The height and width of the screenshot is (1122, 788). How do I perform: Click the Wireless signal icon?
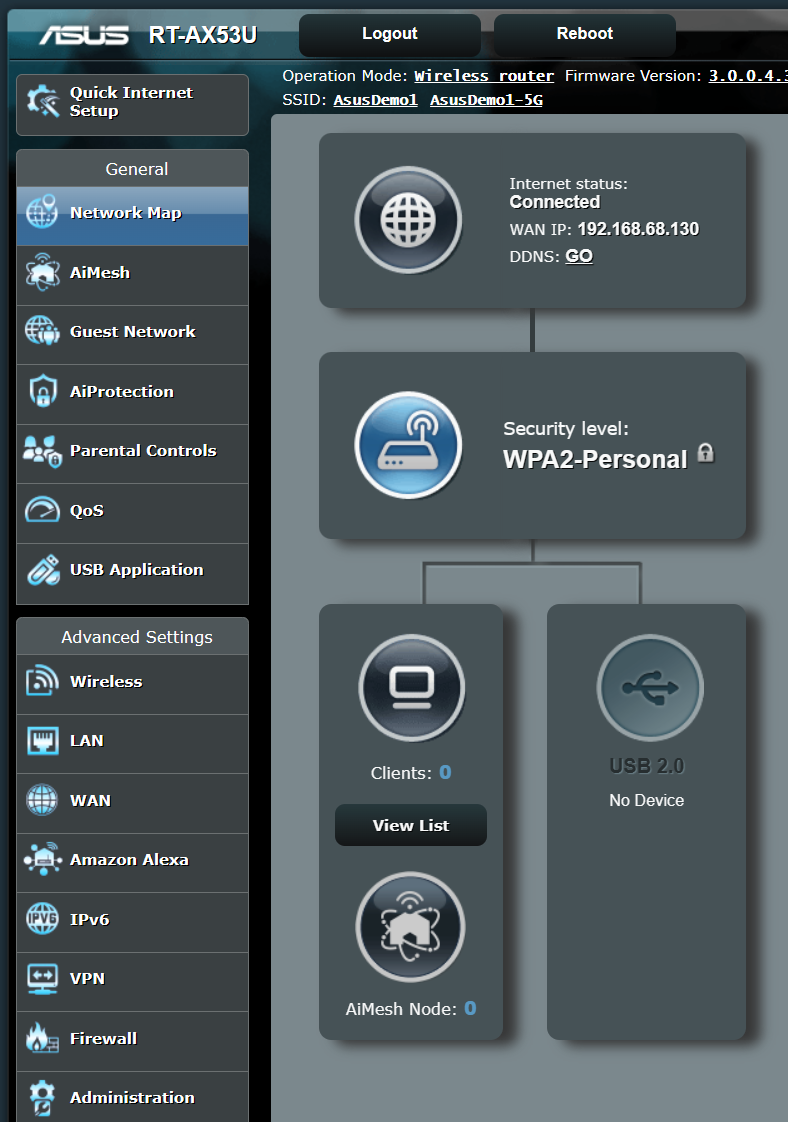(x=42, y=680)
